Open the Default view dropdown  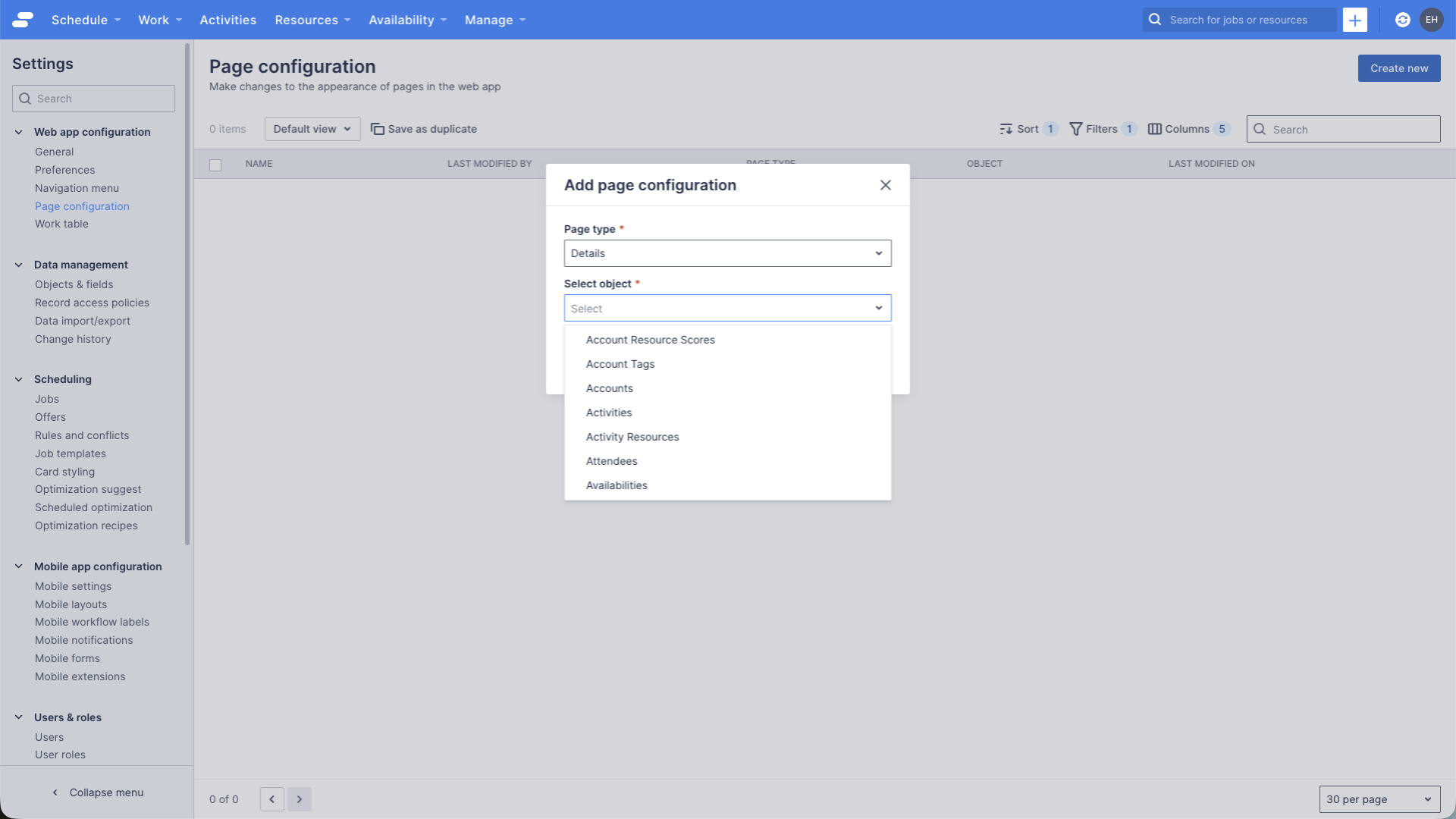(312, 129)
